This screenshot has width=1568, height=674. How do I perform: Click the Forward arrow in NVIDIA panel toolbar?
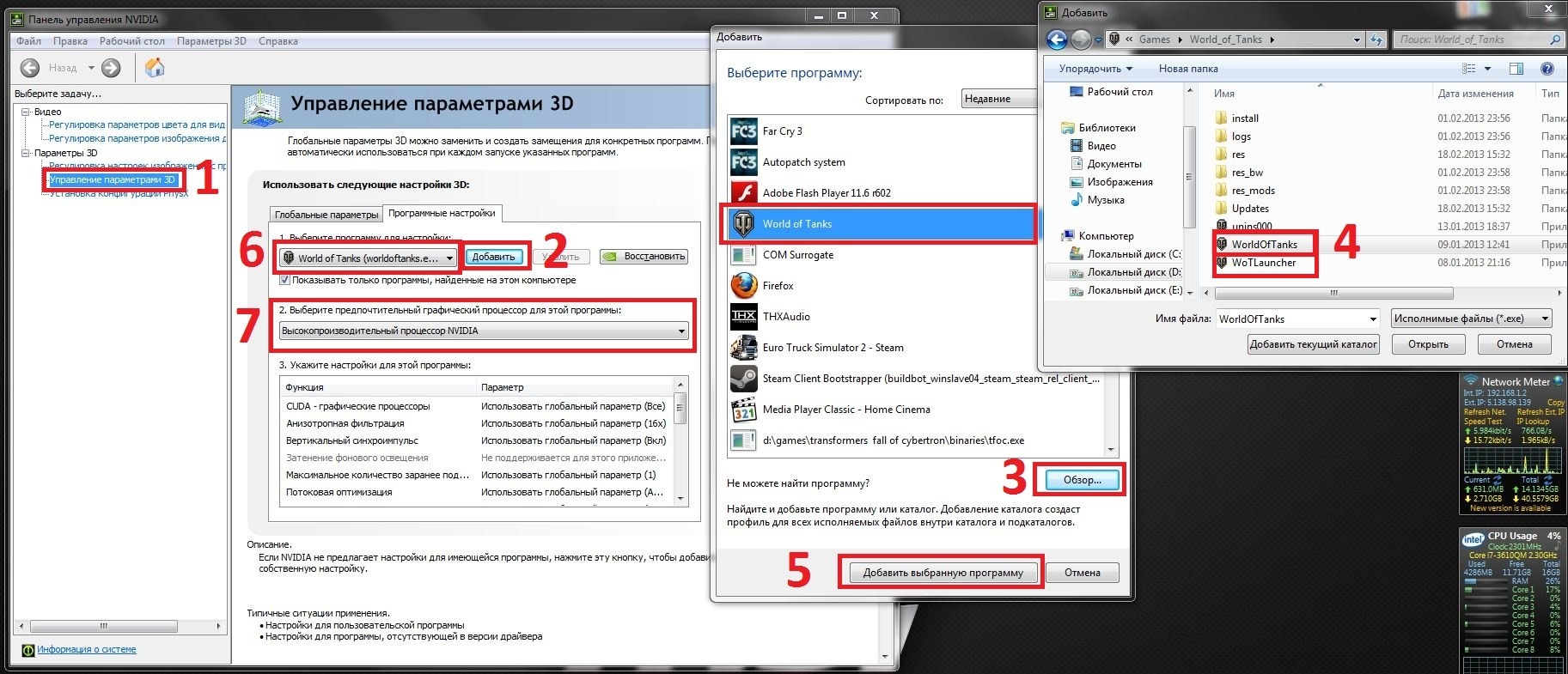point(111,68)
